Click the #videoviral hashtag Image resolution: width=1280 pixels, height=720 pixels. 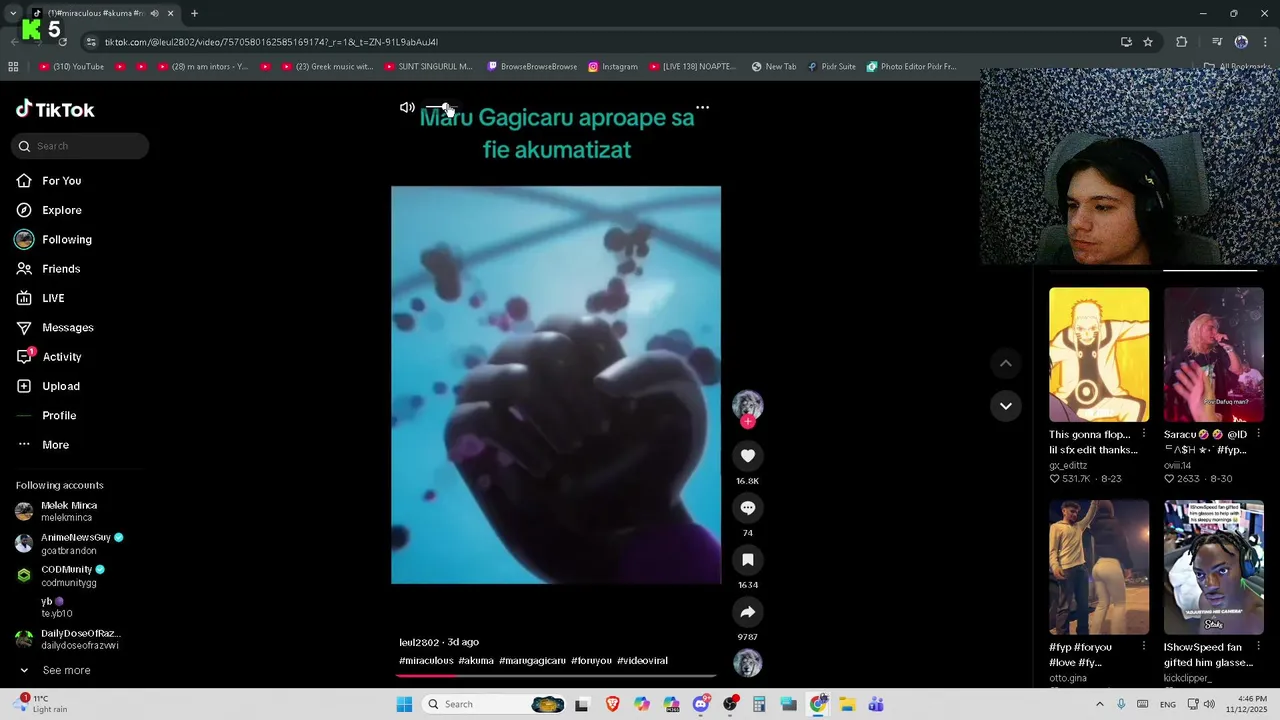(x=642, y=661)
